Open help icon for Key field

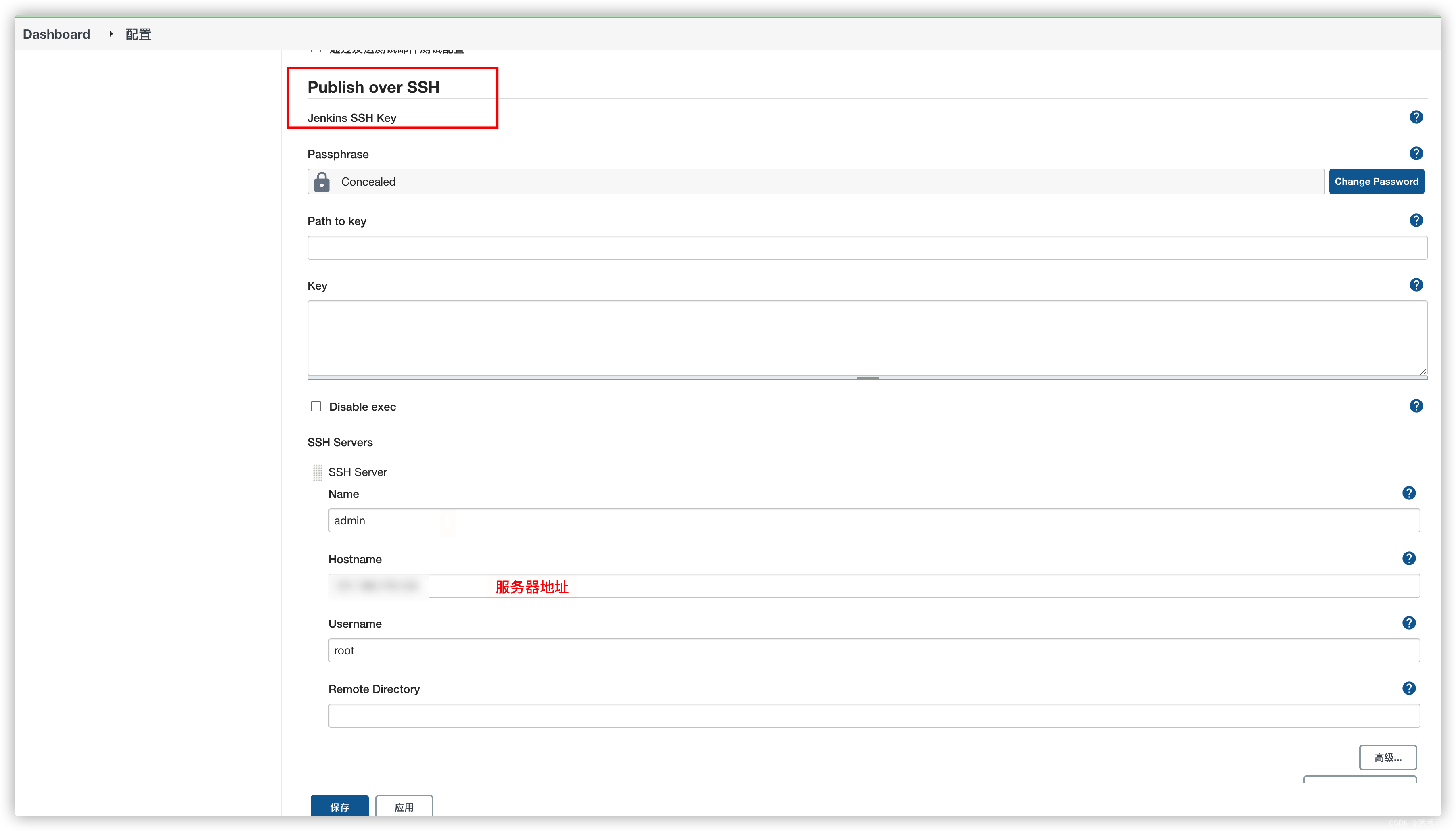tap(1416, 285)
